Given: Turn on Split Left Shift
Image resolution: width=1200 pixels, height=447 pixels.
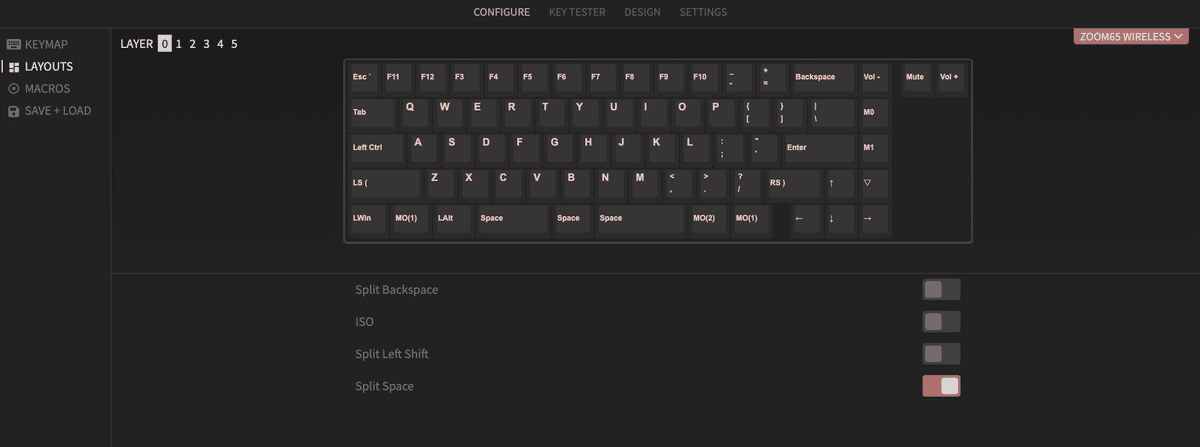Looking at the screenshot, I should tap(941, 354).
